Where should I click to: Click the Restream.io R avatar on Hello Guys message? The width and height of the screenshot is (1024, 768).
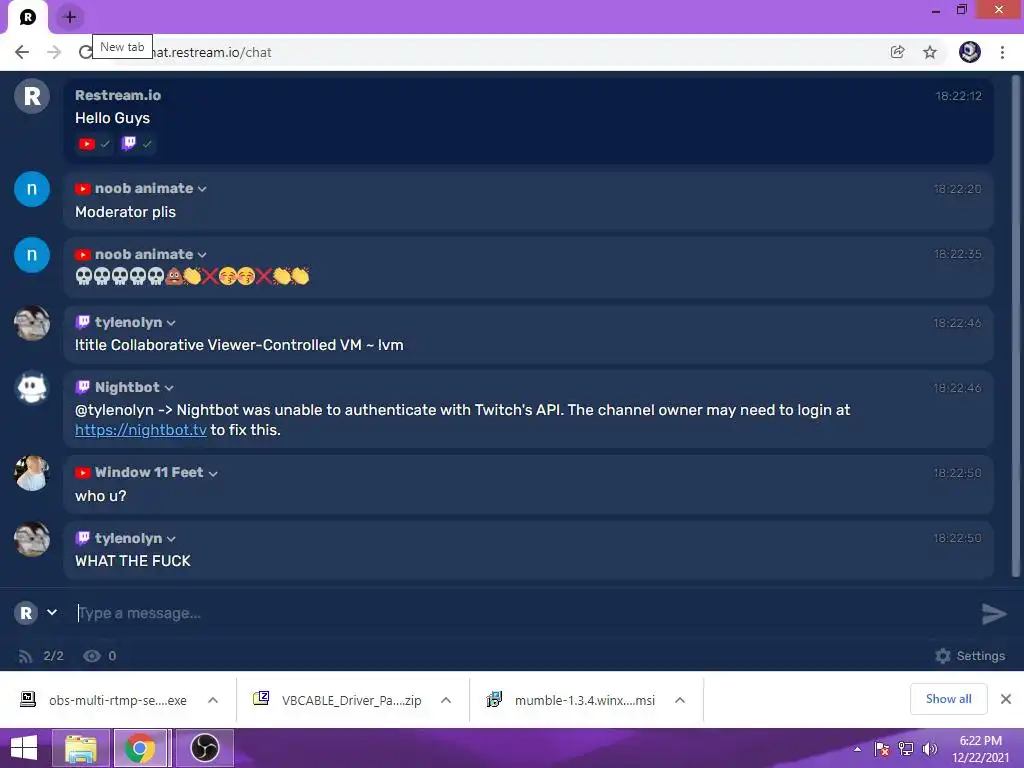pos(32,97)
